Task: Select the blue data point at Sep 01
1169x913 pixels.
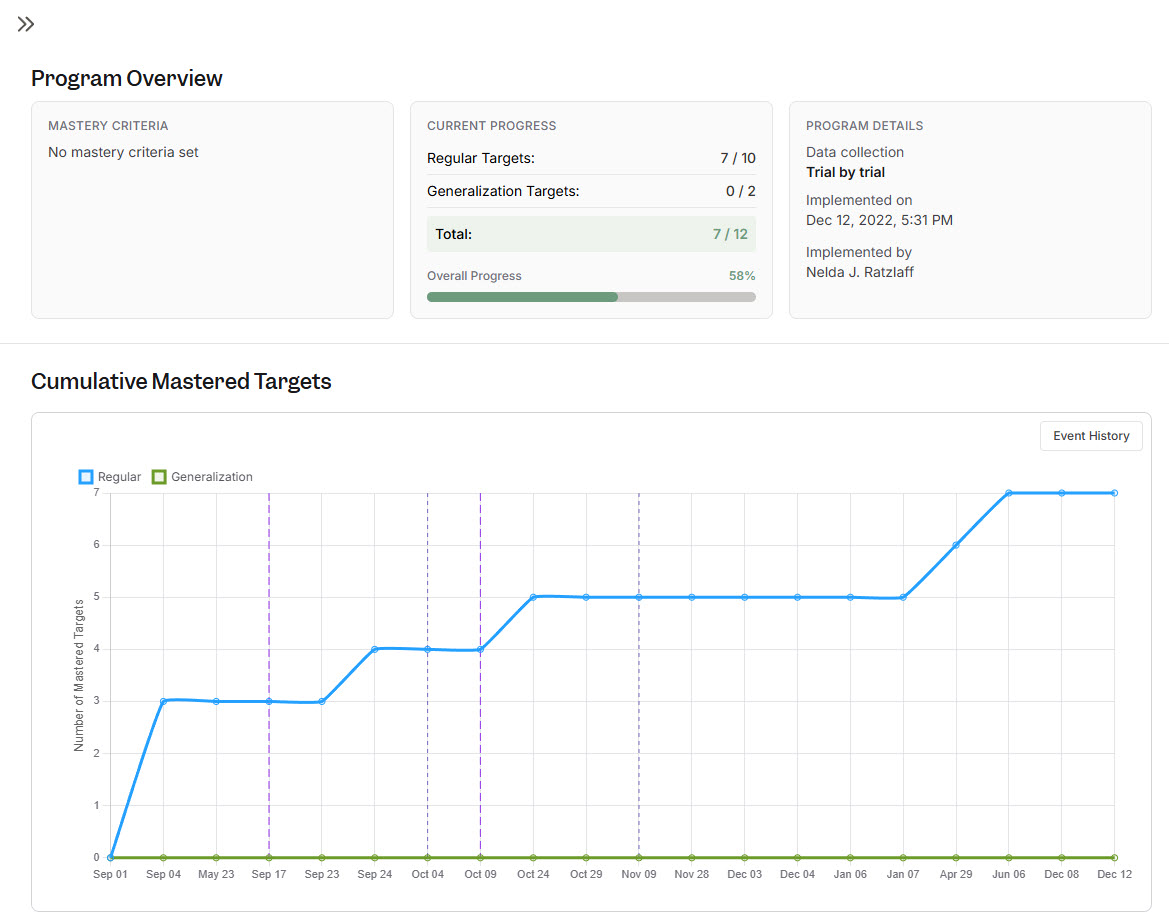Action: [x=110, y=857]
